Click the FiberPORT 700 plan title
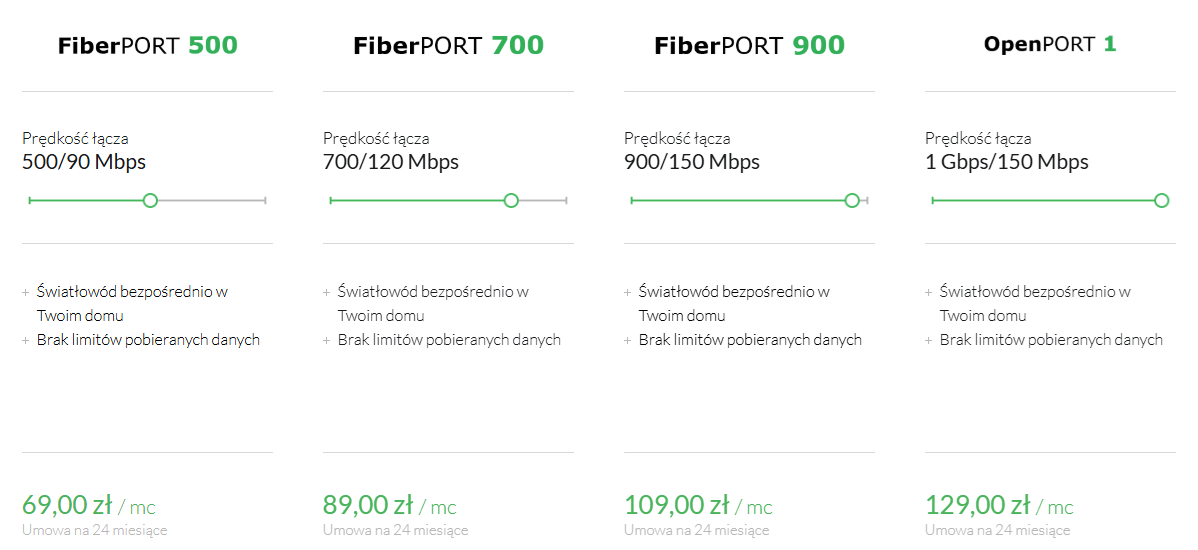Viewport: 1198px width, 550px height. 448,46
